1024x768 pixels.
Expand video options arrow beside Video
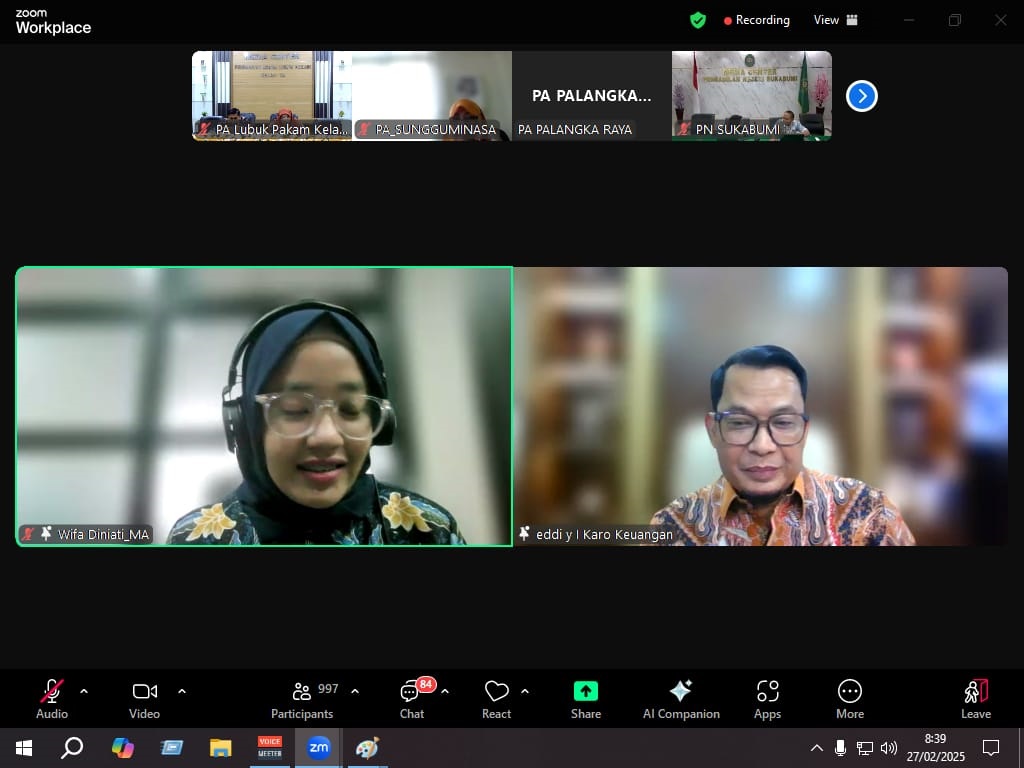(182, 691)
